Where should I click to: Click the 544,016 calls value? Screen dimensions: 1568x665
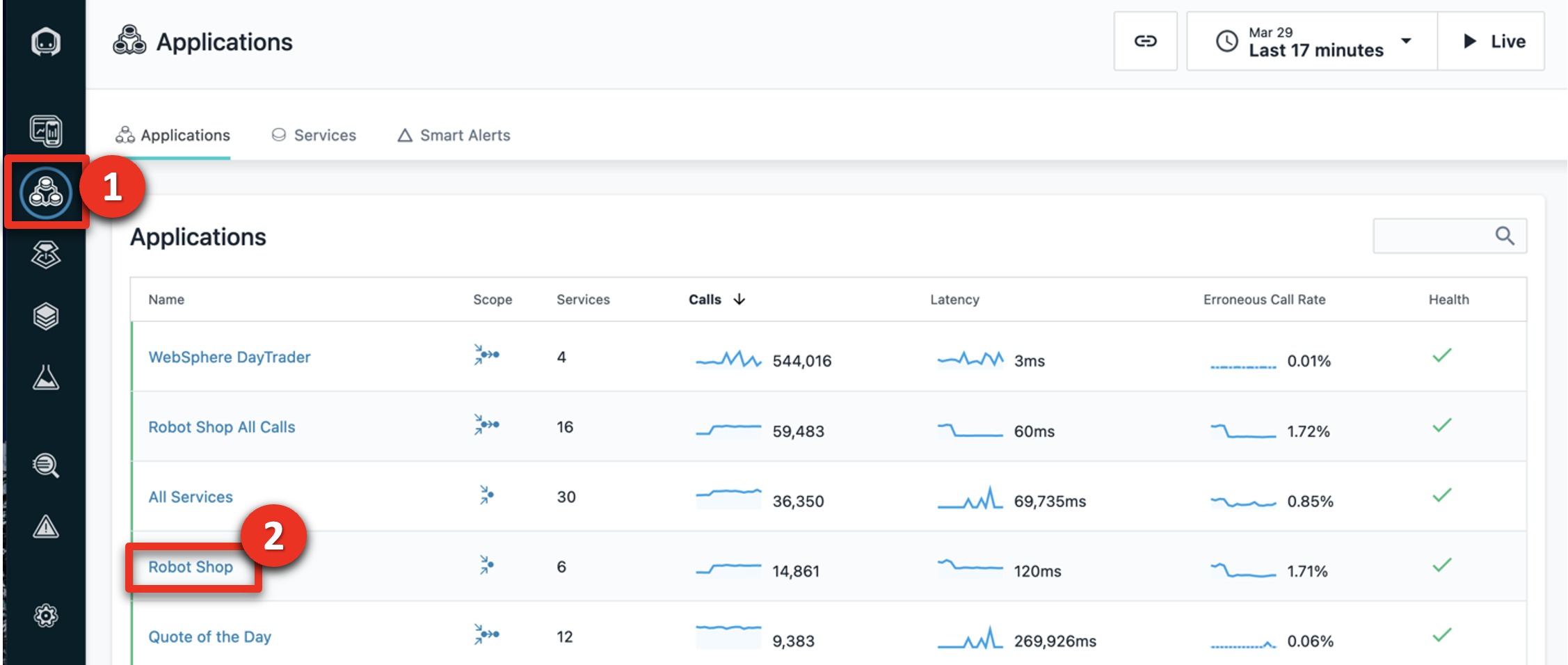point(802,361)
